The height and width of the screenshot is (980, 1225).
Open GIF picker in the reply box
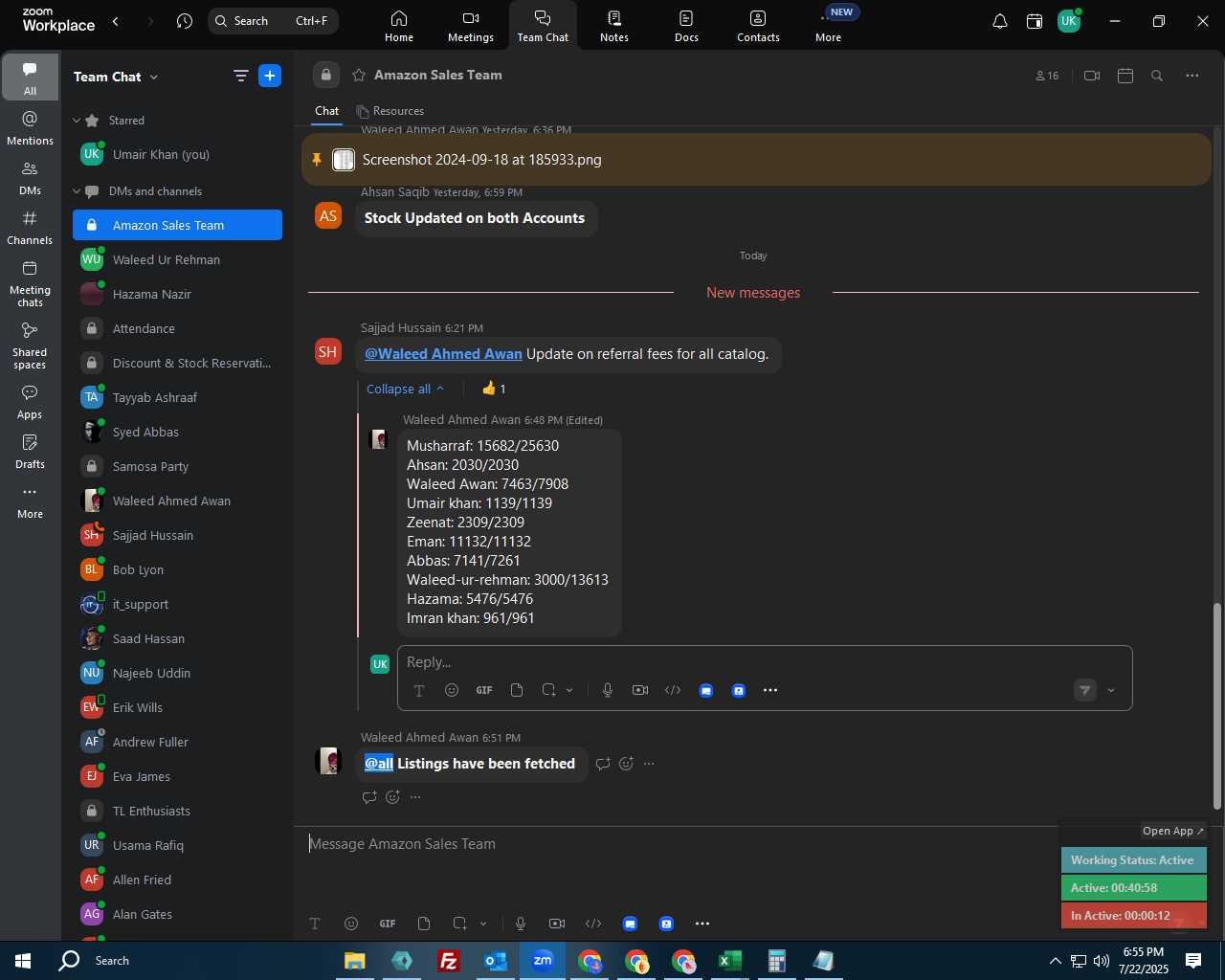pyautogui.click(x=484, y=690)
